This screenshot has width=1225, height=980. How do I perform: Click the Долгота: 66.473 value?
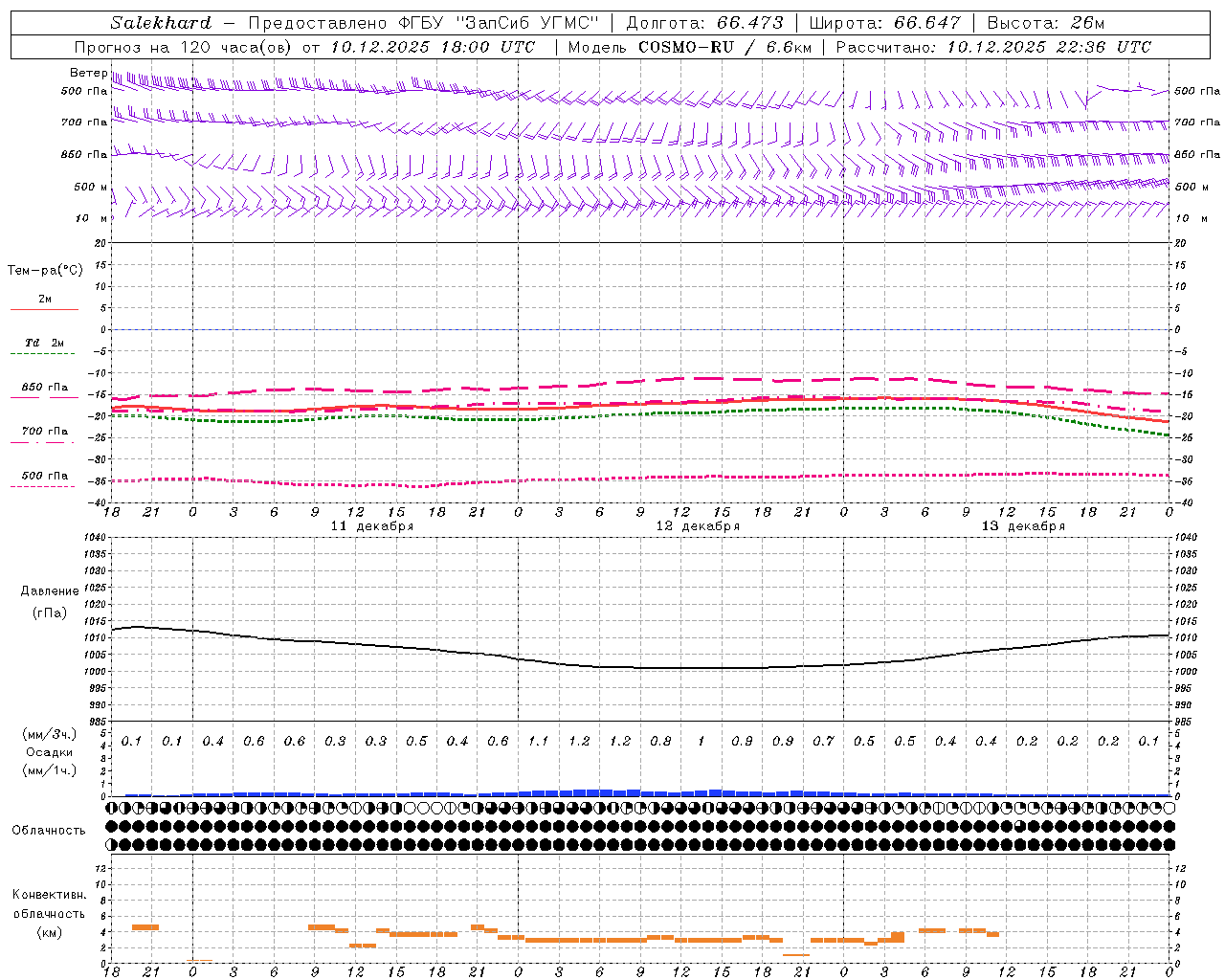(704, 23)
